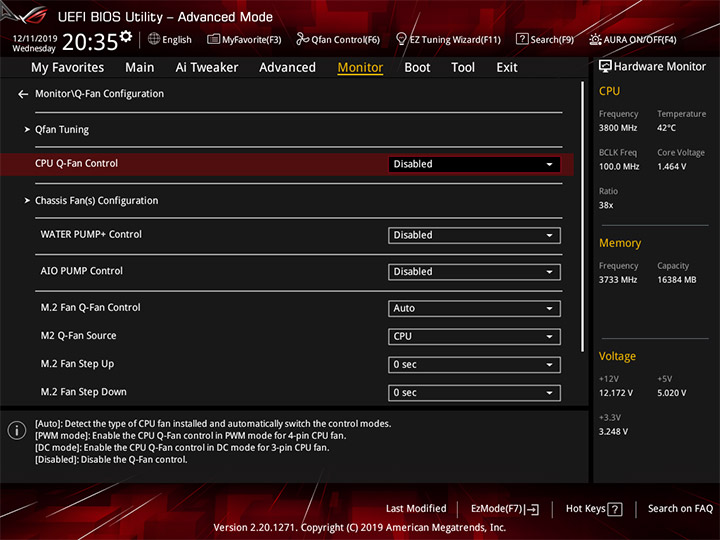Click the settings gear icon next to the clock
The width and height of the screenshot is (720, 540).
(x=126, y=36)
